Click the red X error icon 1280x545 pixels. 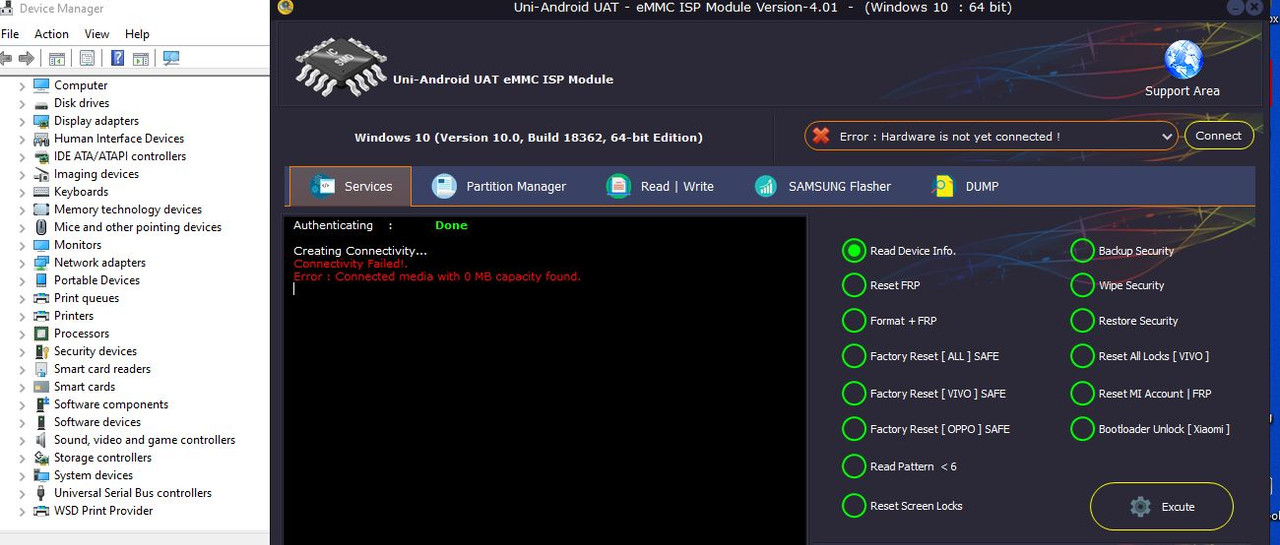tap(821, 136)
